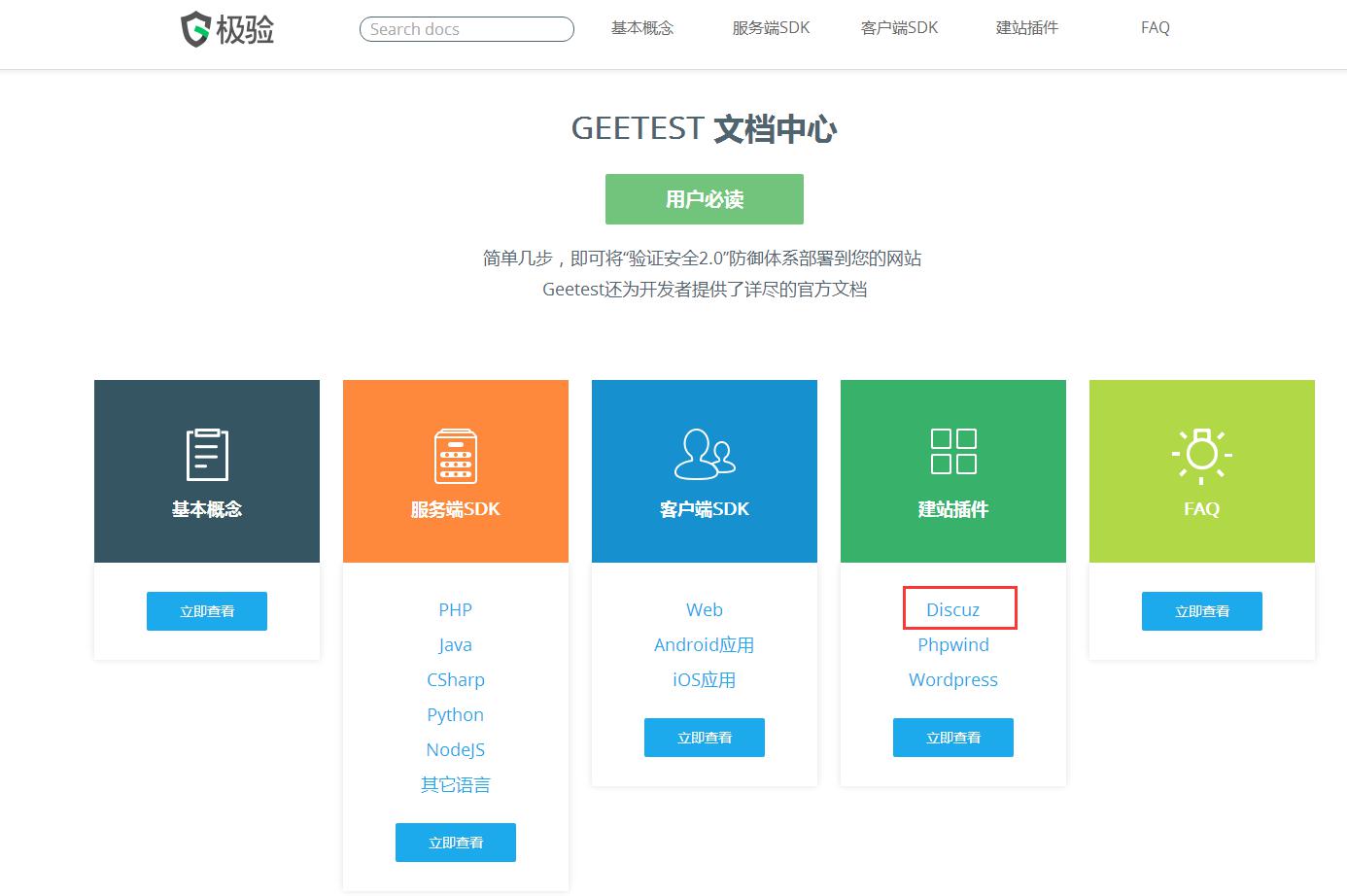Screen dimensions: 1347x896
Task: Open the Python SDK link
Action: pyautogui.click(x=456, y=715)
